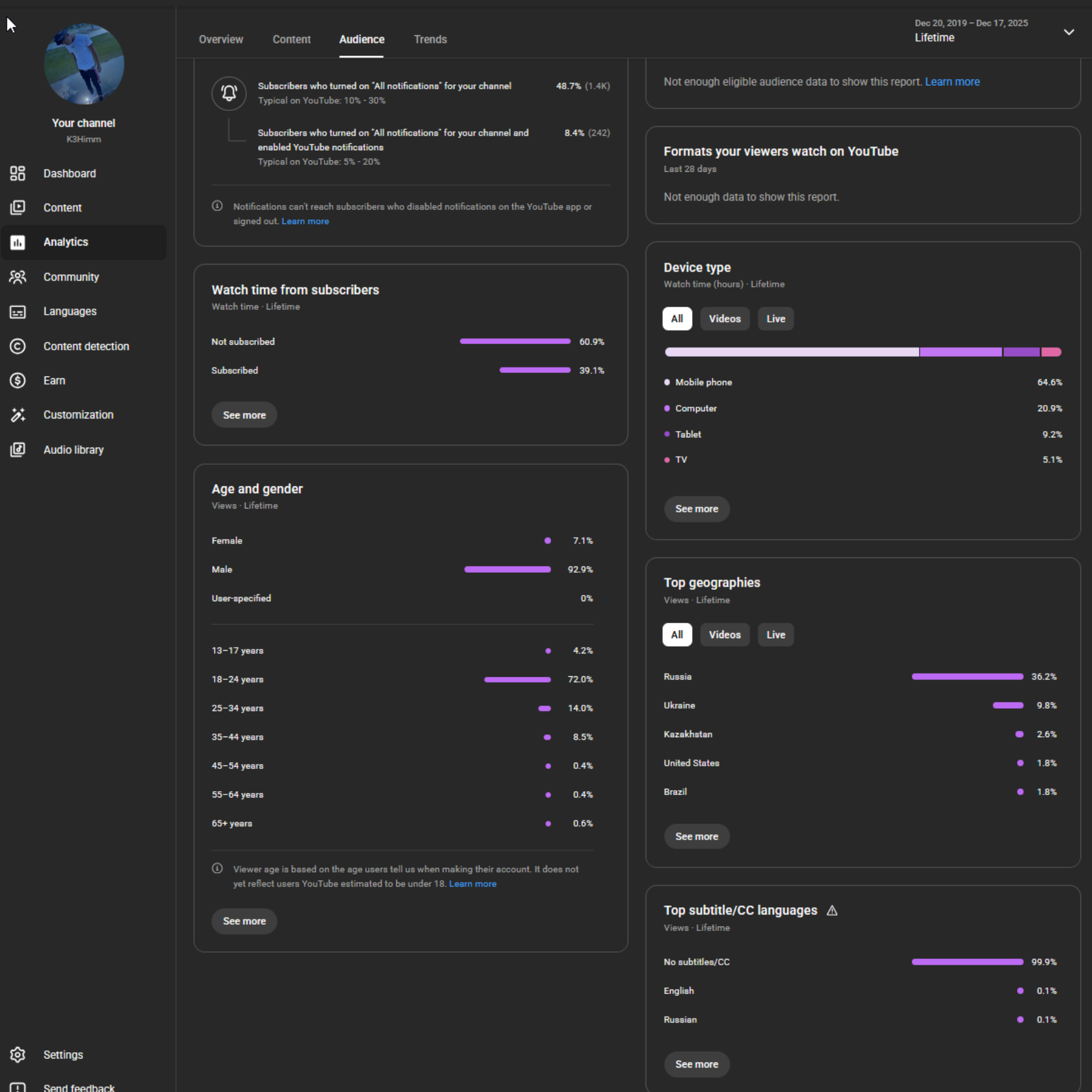Click the Mobile phone segment of device bar

[x=792, y=352]
